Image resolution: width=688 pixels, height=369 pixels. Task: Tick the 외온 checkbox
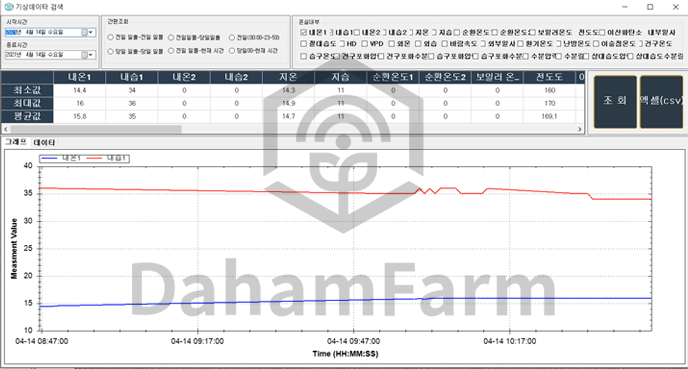391,44
